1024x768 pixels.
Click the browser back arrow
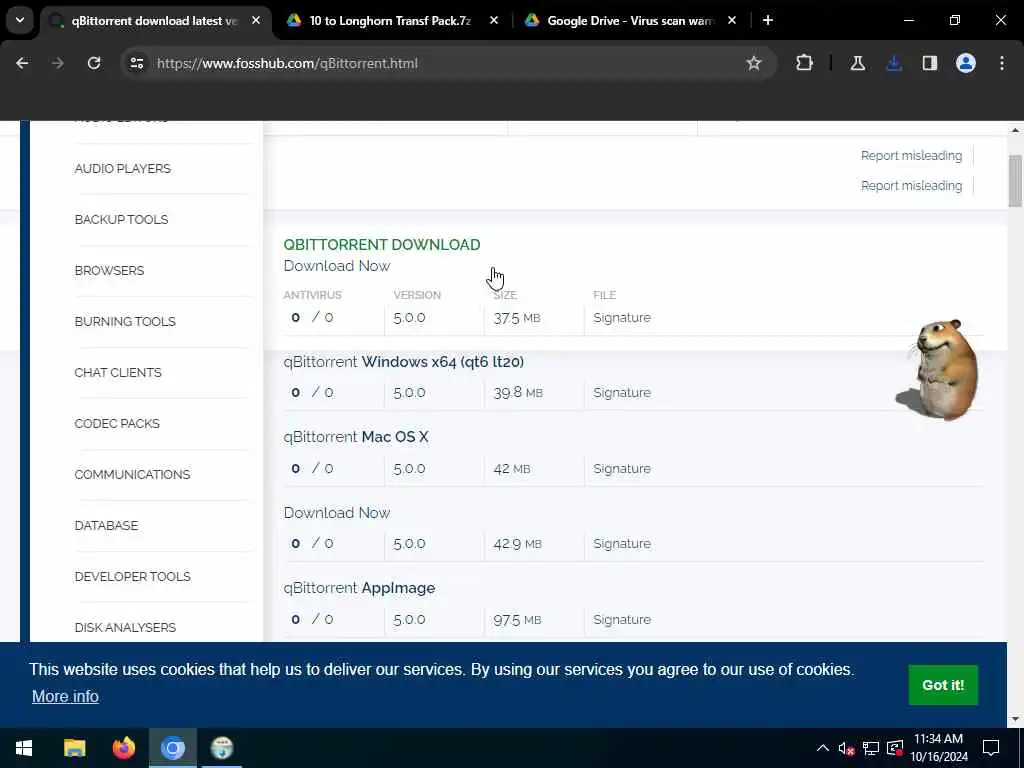pyautogui.click(x=22, y=63)
